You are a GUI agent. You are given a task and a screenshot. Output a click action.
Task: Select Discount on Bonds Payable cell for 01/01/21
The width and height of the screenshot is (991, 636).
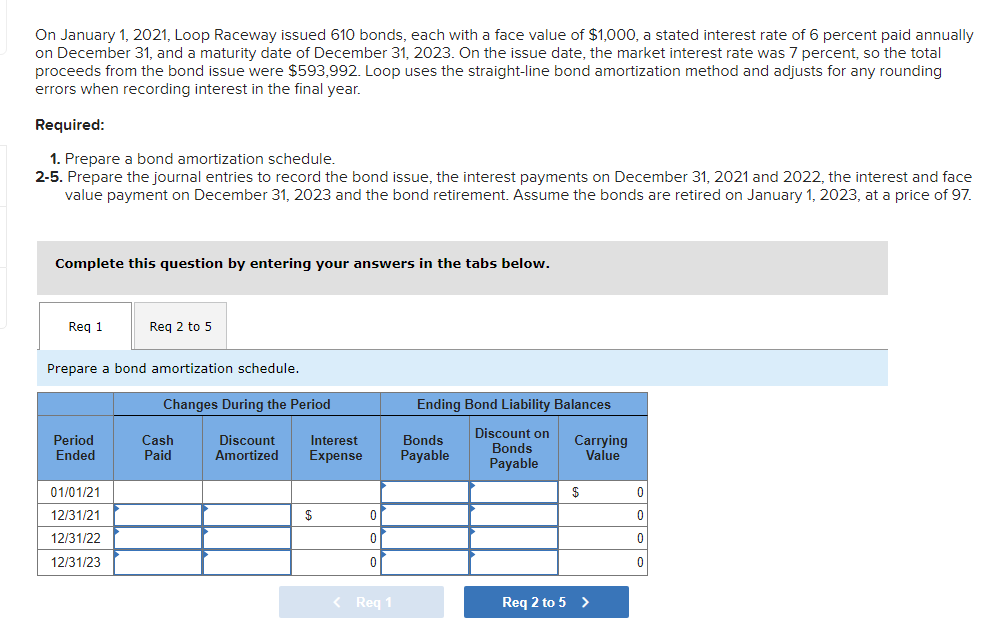[514, 492]
